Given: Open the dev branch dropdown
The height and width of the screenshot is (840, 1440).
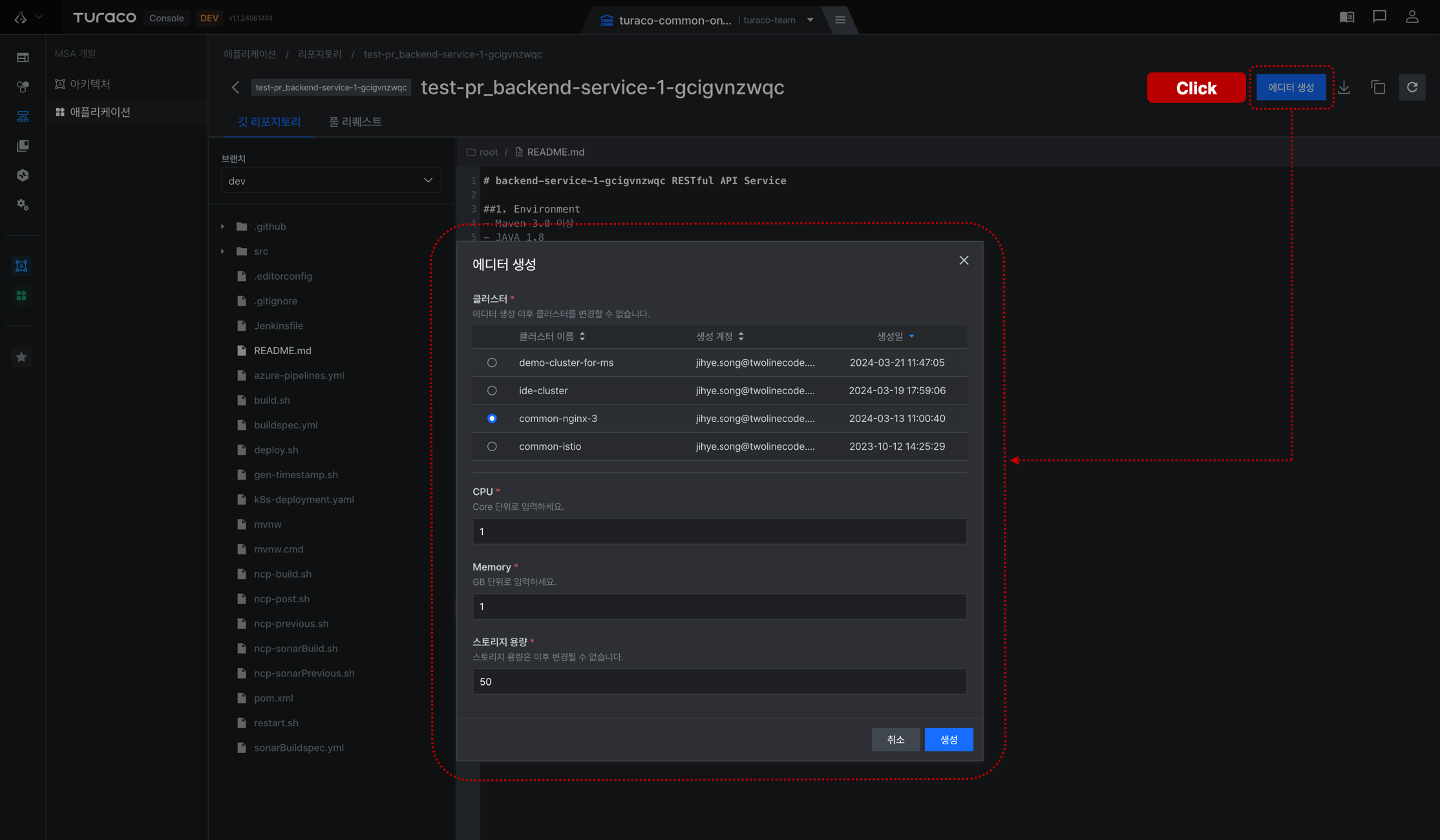Looking at the screenshot, I should click(331, 180).
